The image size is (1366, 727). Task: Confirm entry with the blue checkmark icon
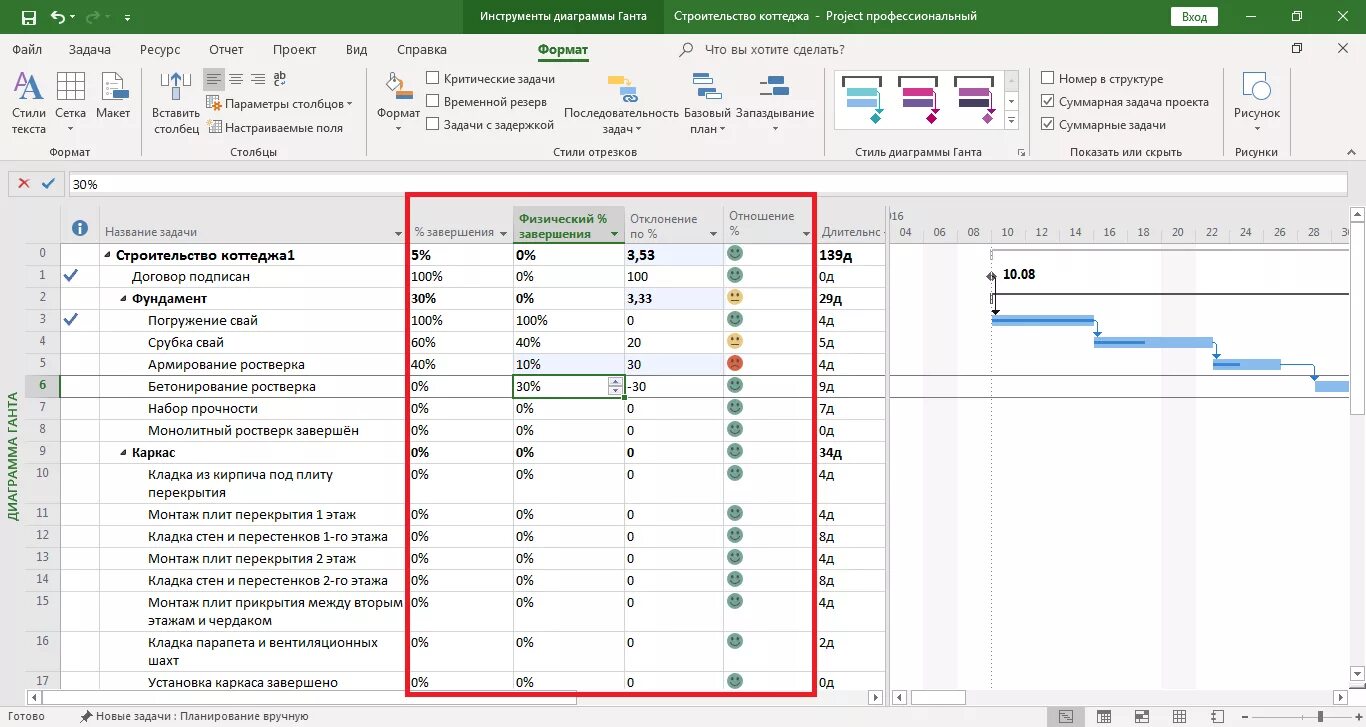[x=48, y=184]
